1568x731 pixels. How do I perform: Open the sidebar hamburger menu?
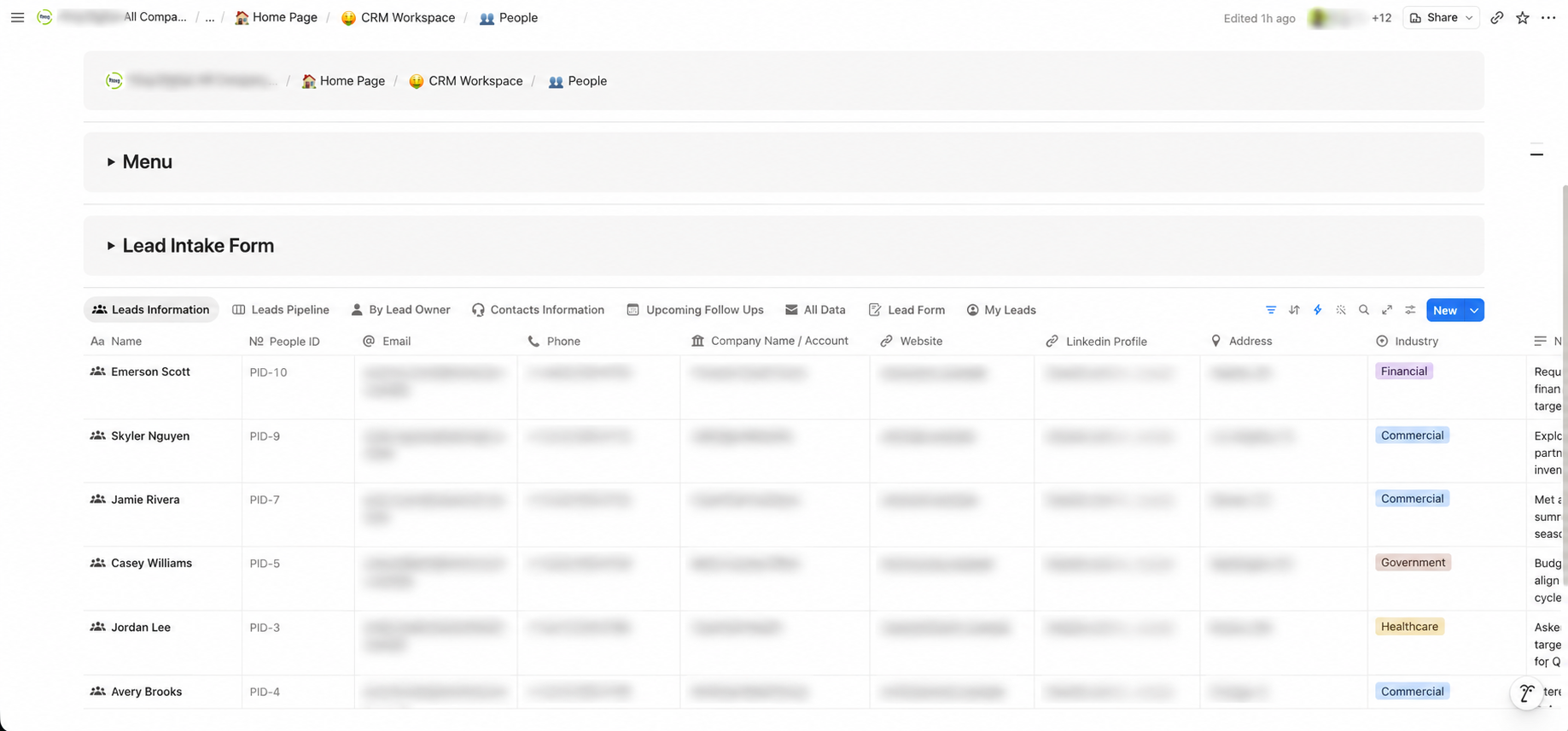tap(17, 17)
